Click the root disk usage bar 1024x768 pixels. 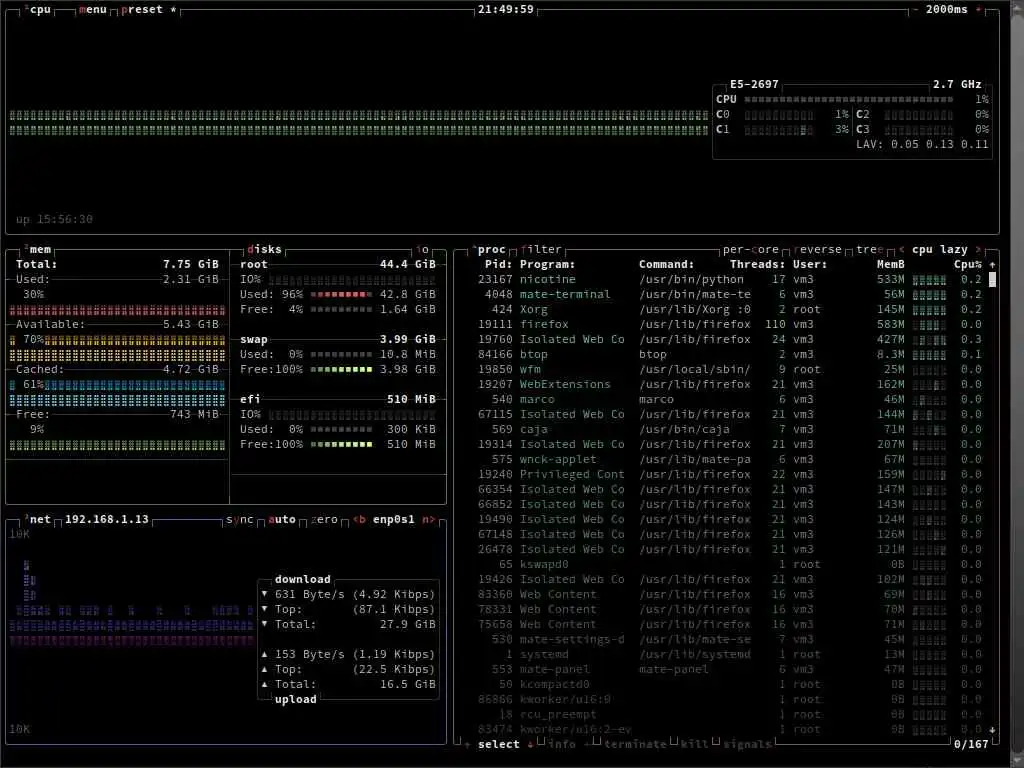(341, 295)
